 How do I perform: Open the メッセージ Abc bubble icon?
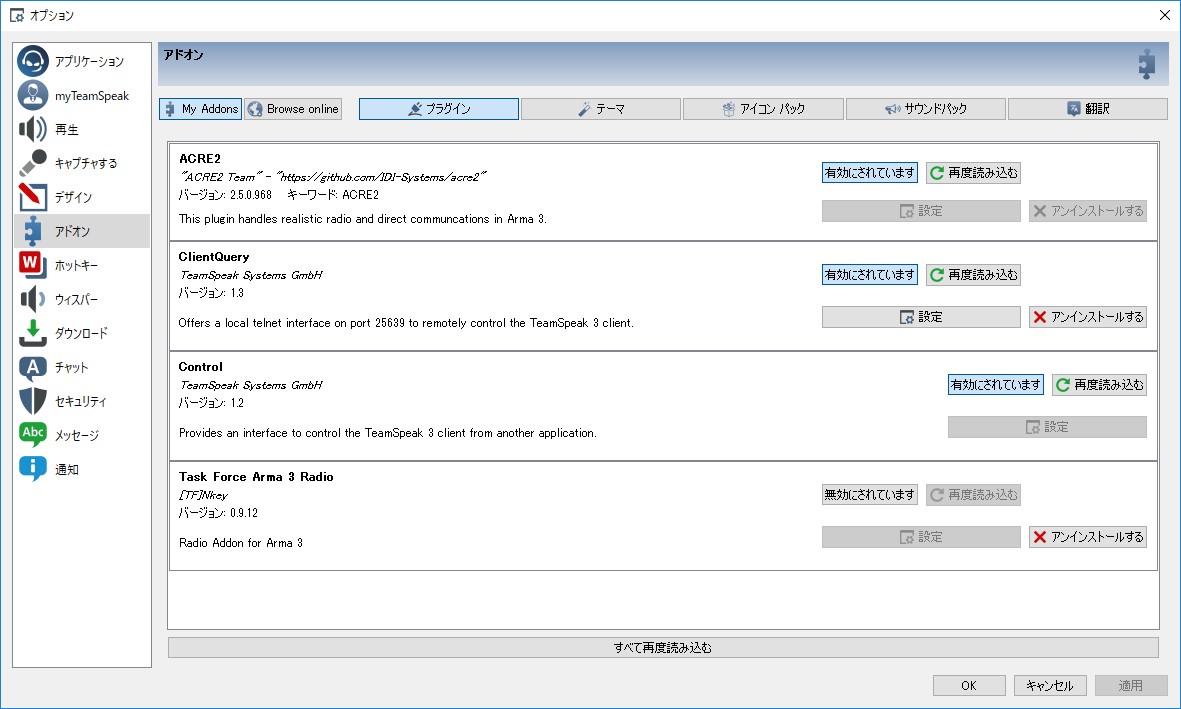[x=32, y=435]
